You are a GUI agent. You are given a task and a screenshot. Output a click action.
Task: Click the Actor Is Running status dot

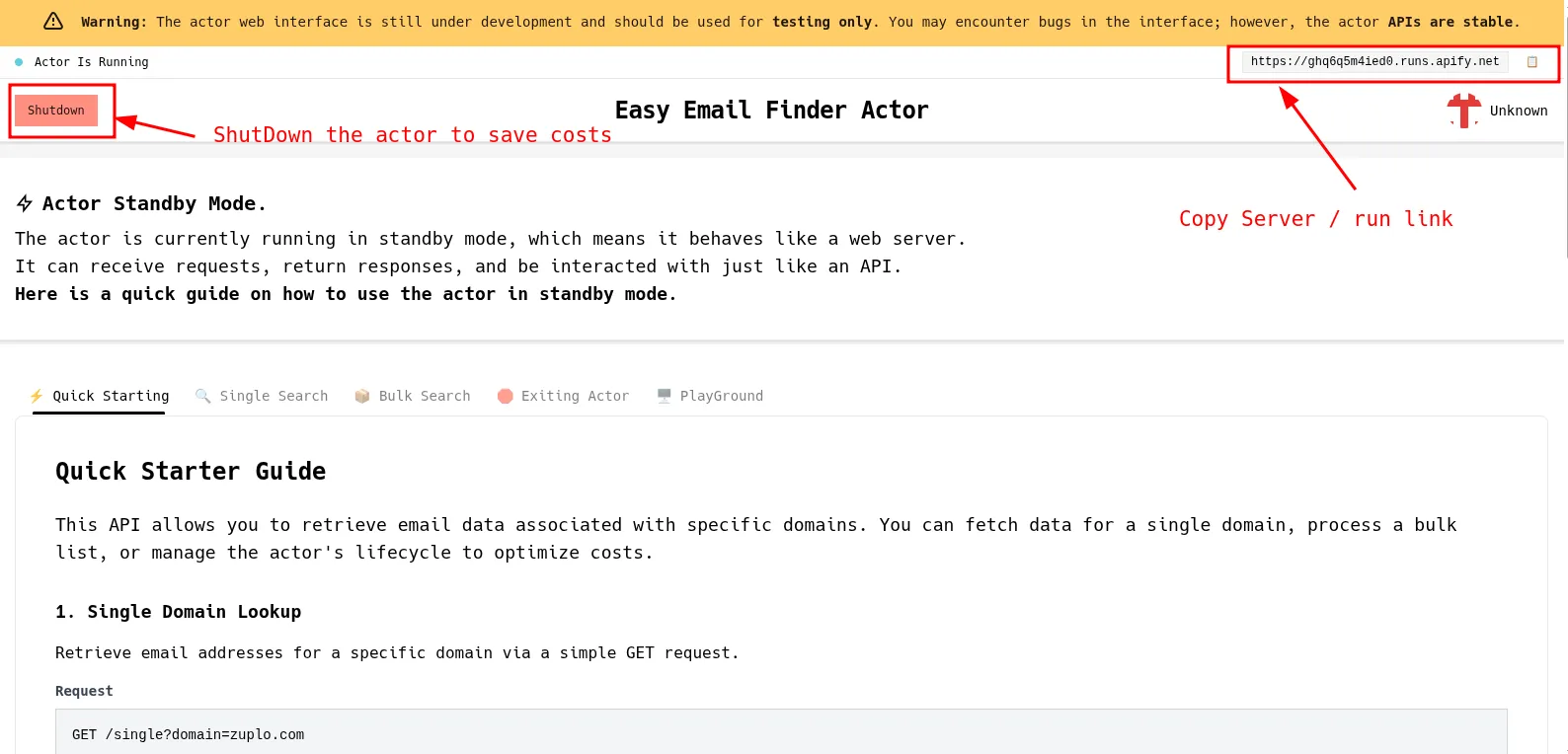(x=19, y=62)
